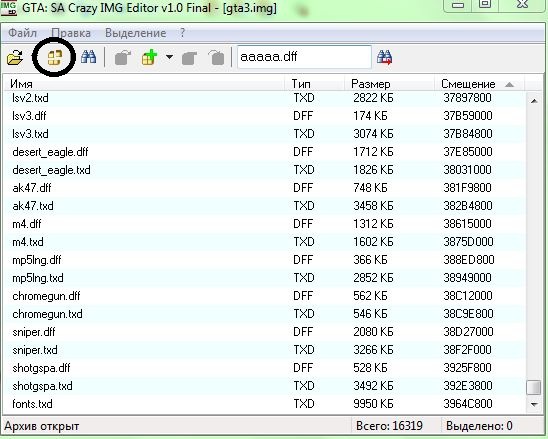Click the 2080 КБ size cell

pos(373,332)
